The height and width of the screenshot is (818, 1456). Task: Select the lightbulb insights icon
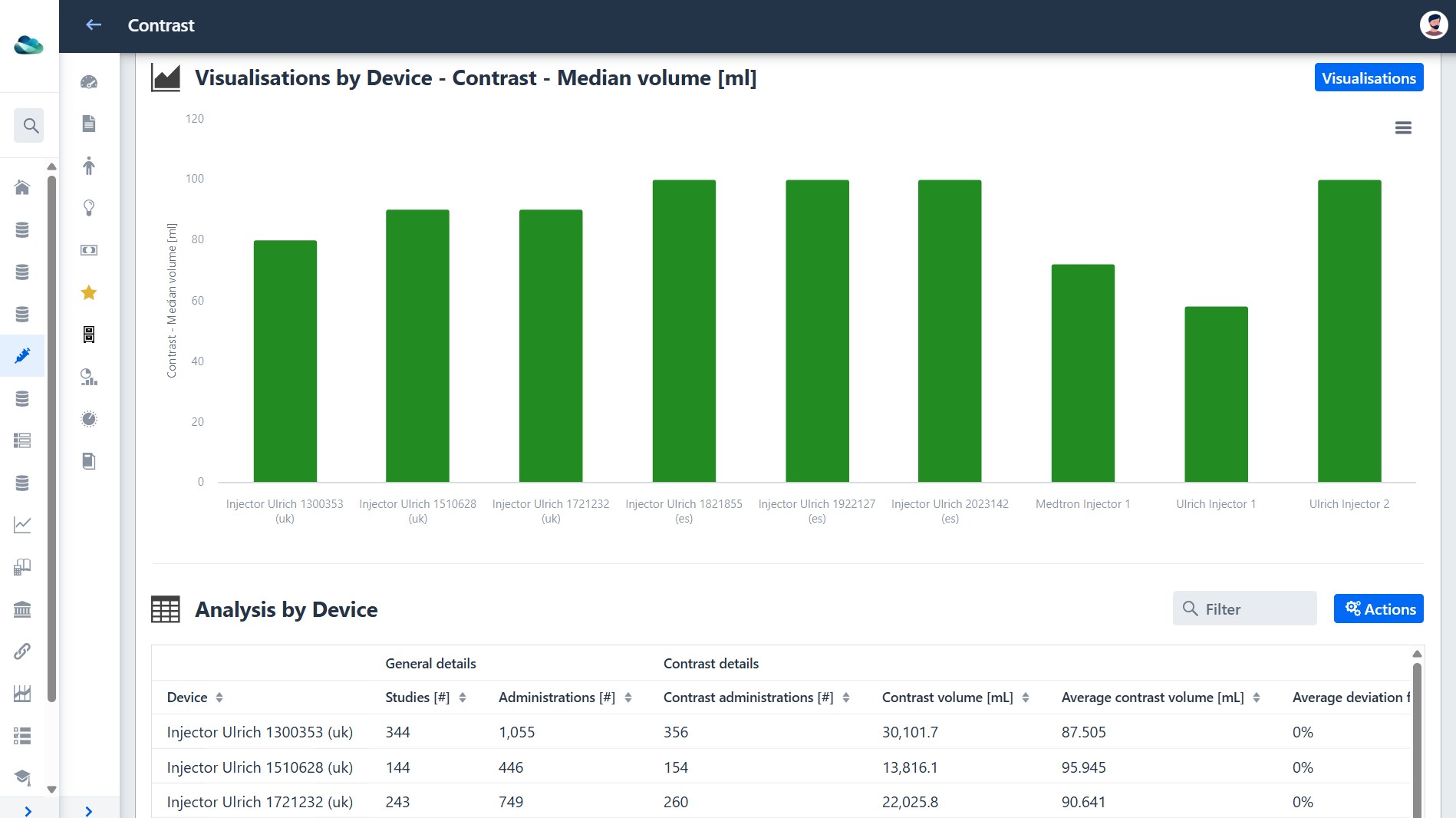click(89, 208)
